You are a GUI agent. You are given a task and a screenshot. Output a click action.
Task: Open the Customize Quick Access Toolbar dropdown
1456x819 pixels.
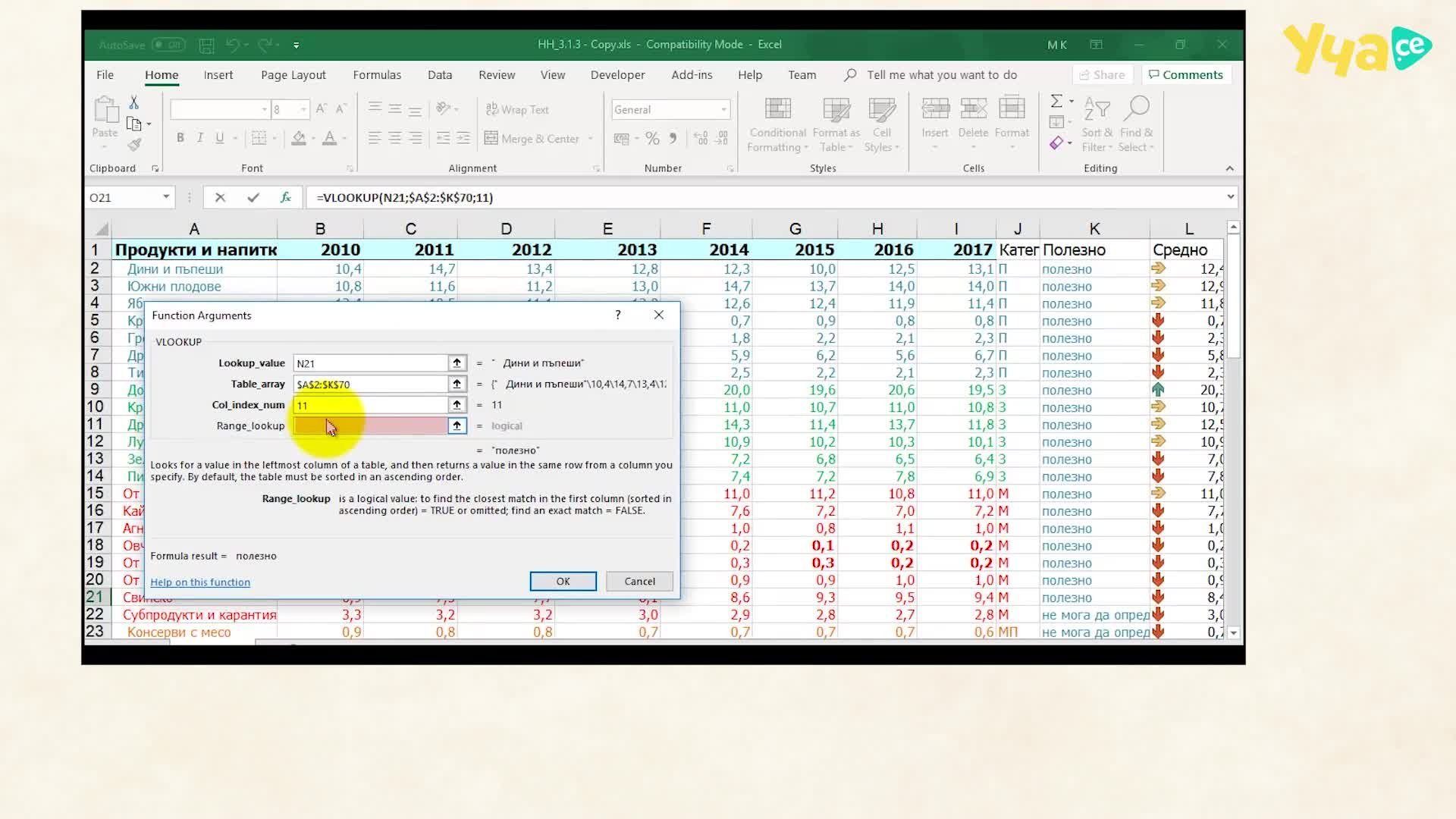[x=296, y=45]
